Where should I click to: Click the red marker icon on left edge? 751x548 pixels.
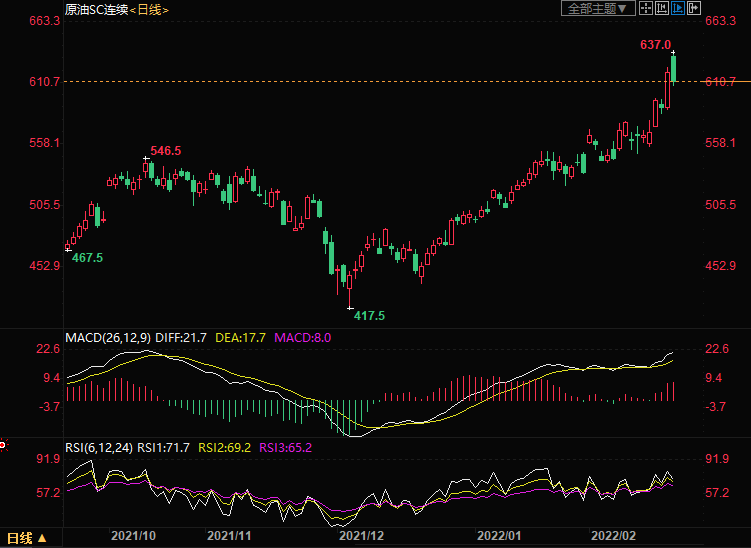[3, 442]
